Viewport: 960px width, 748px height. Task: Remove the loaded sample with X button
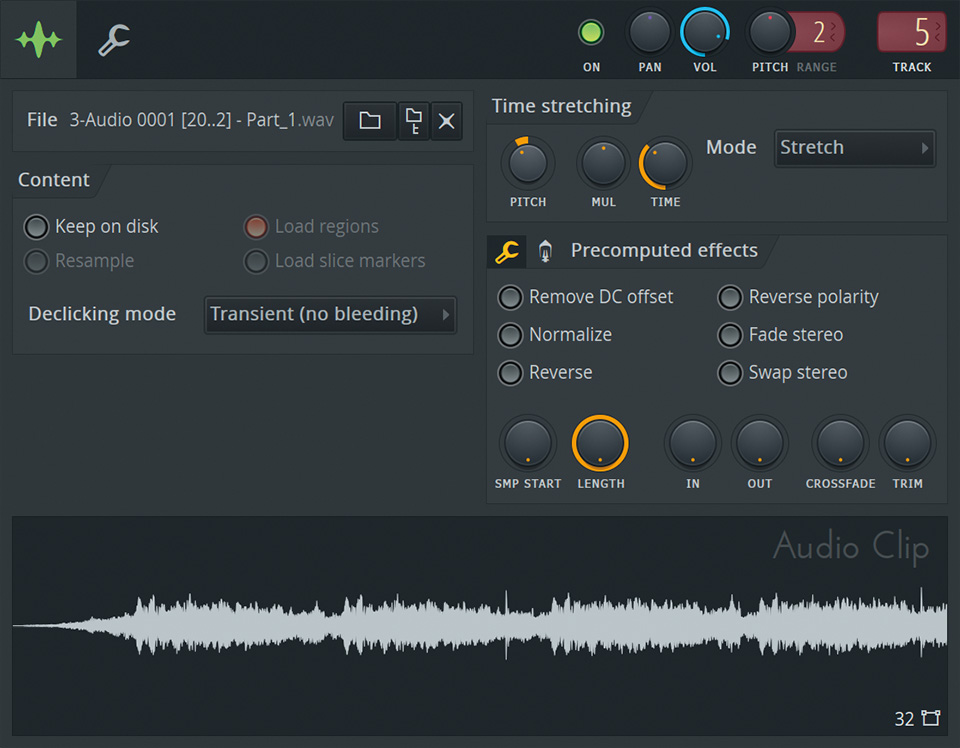(x=446, y=121)
